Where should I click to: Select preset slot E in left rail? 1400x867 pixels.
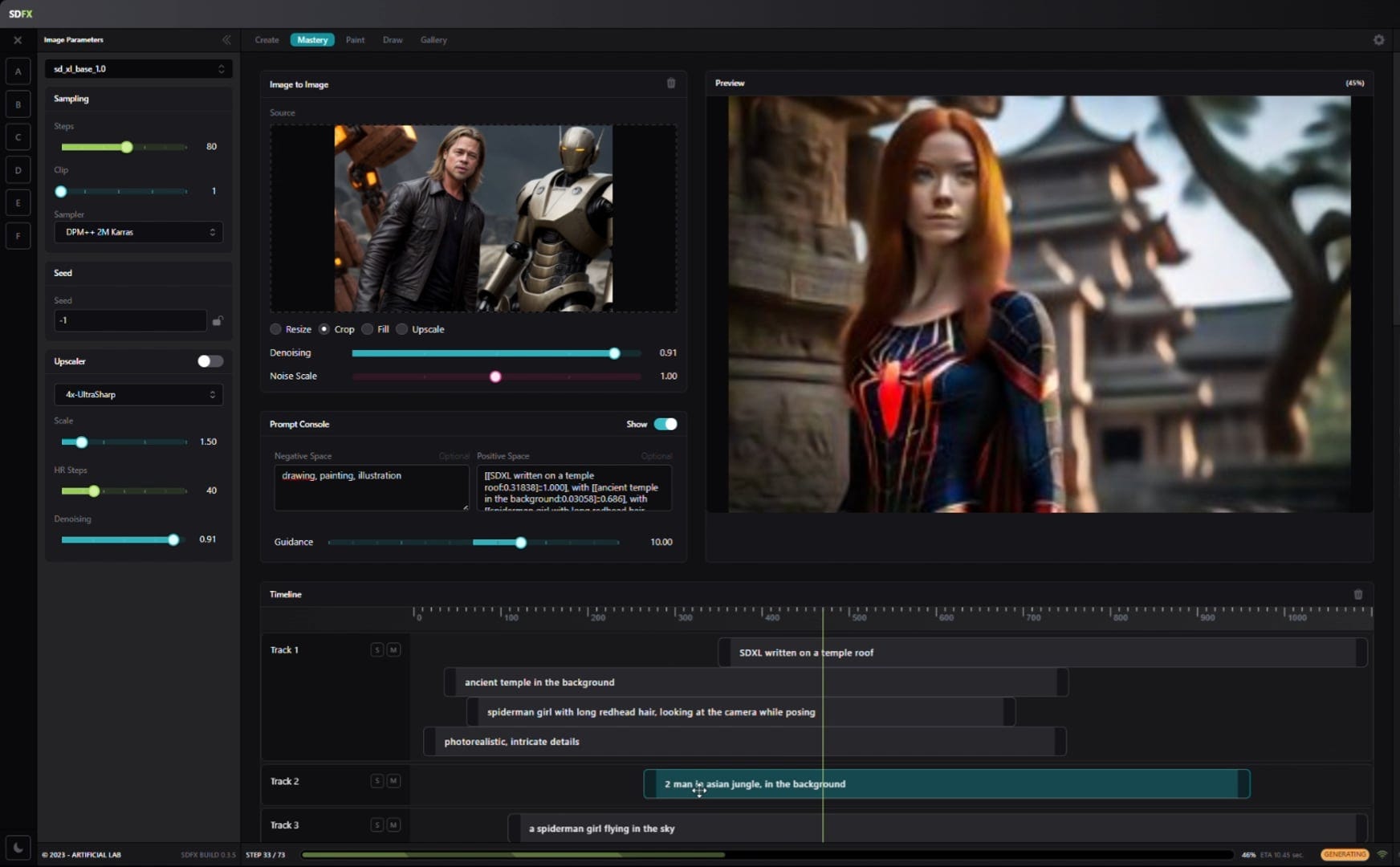click(x=18, y=203)
